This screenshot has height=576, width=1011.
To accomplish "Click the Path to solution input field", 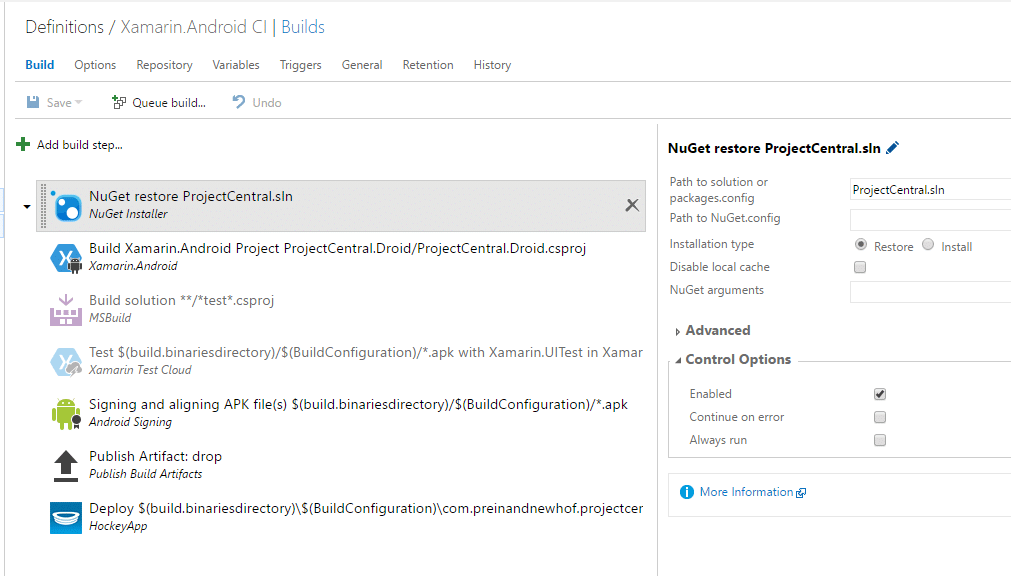I will click(930, 190).
